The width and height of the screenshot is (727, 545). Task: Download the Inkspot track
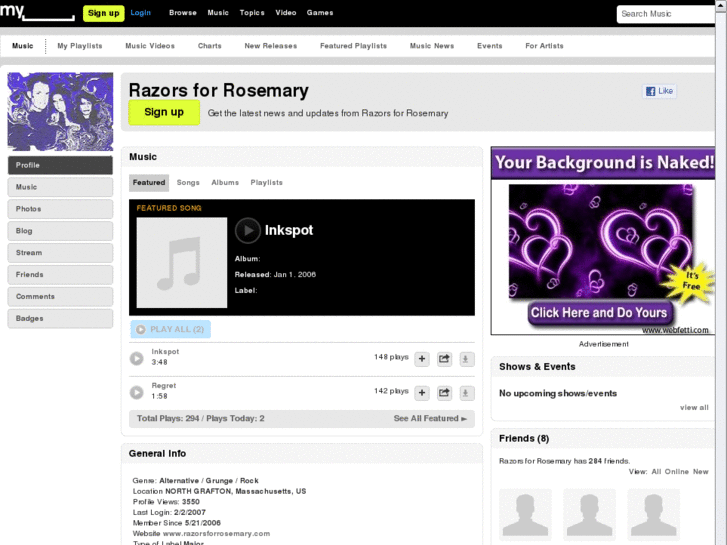click(466, 359)
